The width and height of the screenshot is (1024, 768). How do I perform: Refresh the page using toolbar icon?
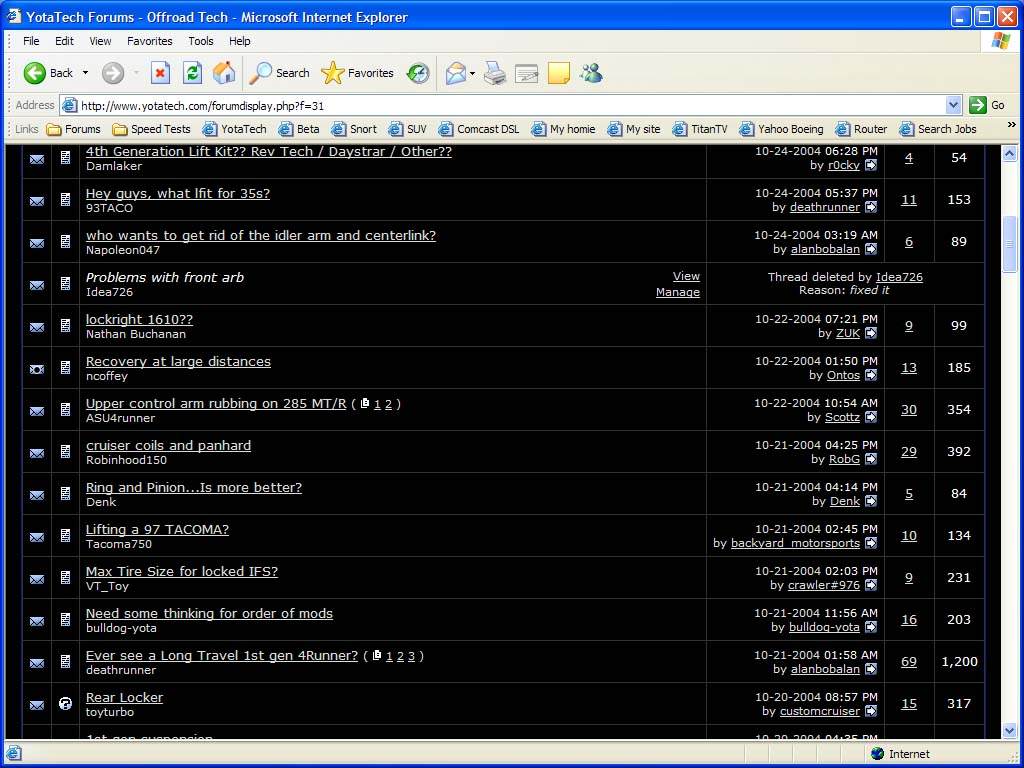coord(192,73)
